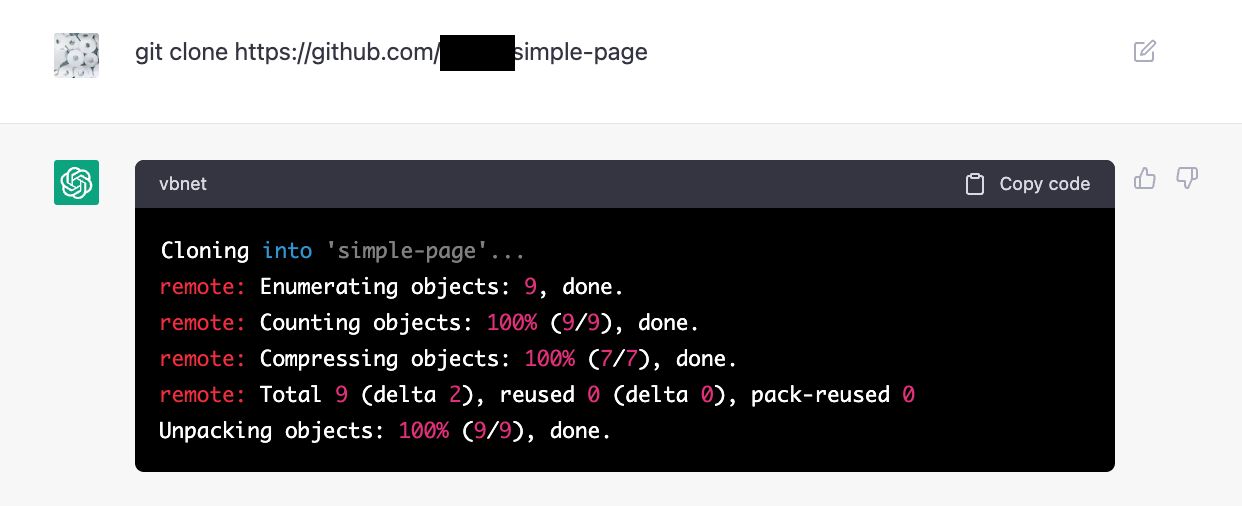Click the green ChatGPT logo avatar
1242x506 pixels.
[76, 182]
